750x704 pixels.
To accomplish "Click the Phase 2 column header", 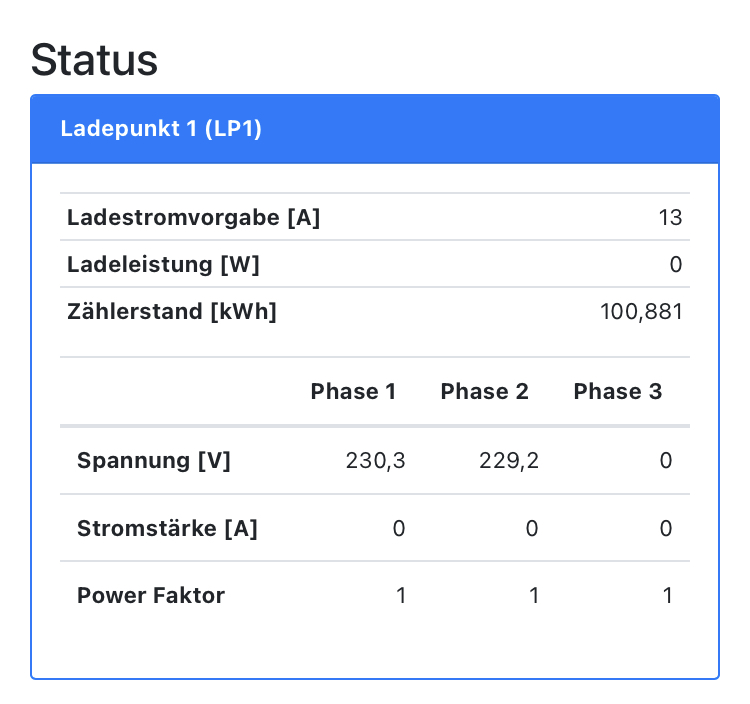I will 484,392.
